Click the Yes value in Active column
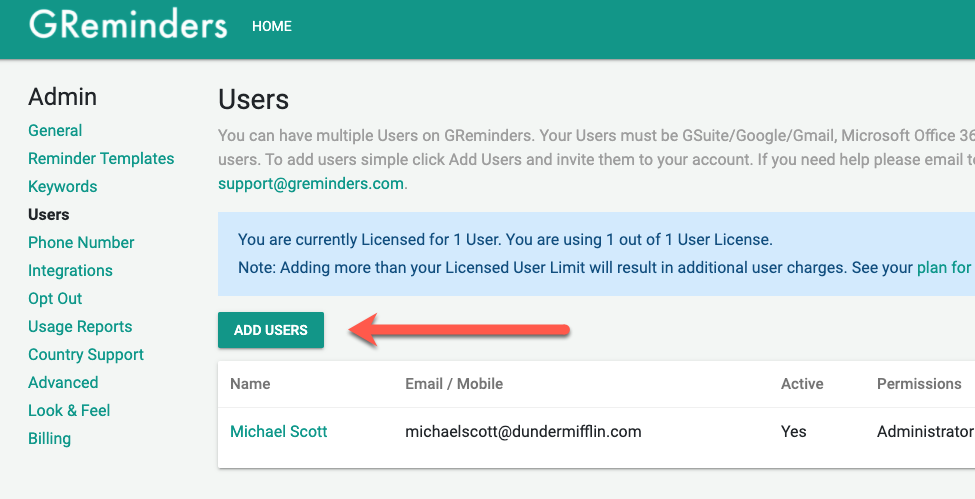Screen dimensions: 975x499 793,432
